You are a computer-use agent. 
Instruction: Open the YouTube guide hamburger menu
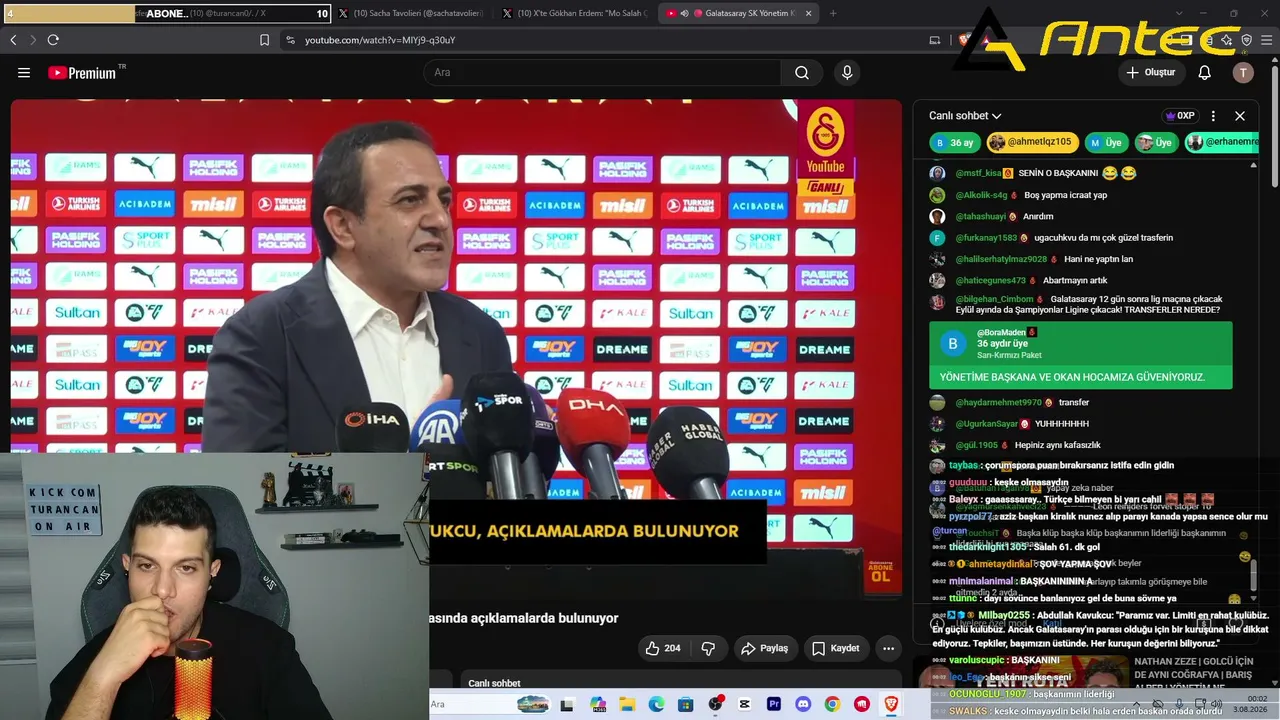click(x=24, y=73)
